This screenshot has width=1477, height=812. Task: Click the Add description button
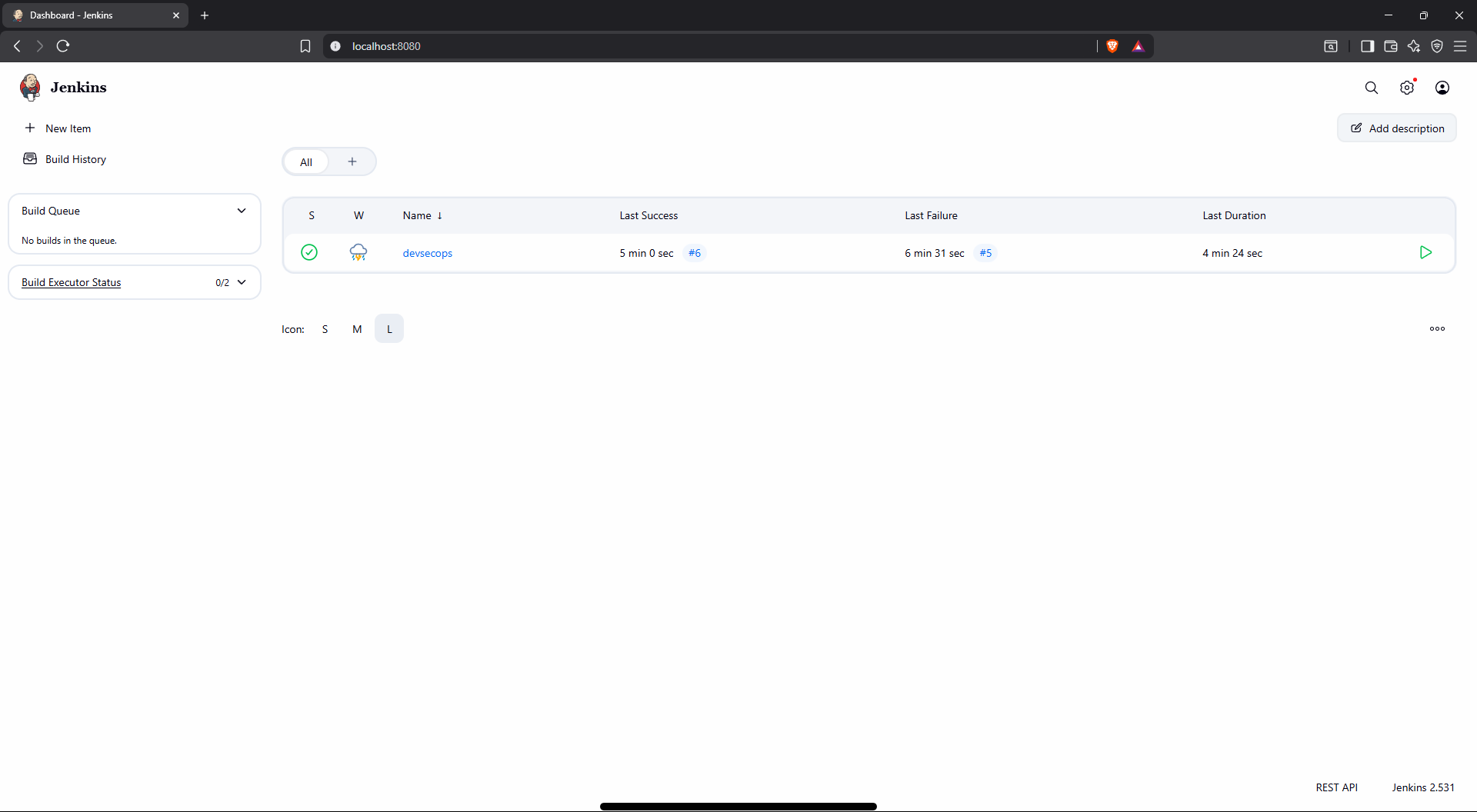(x=1396, y=128)
